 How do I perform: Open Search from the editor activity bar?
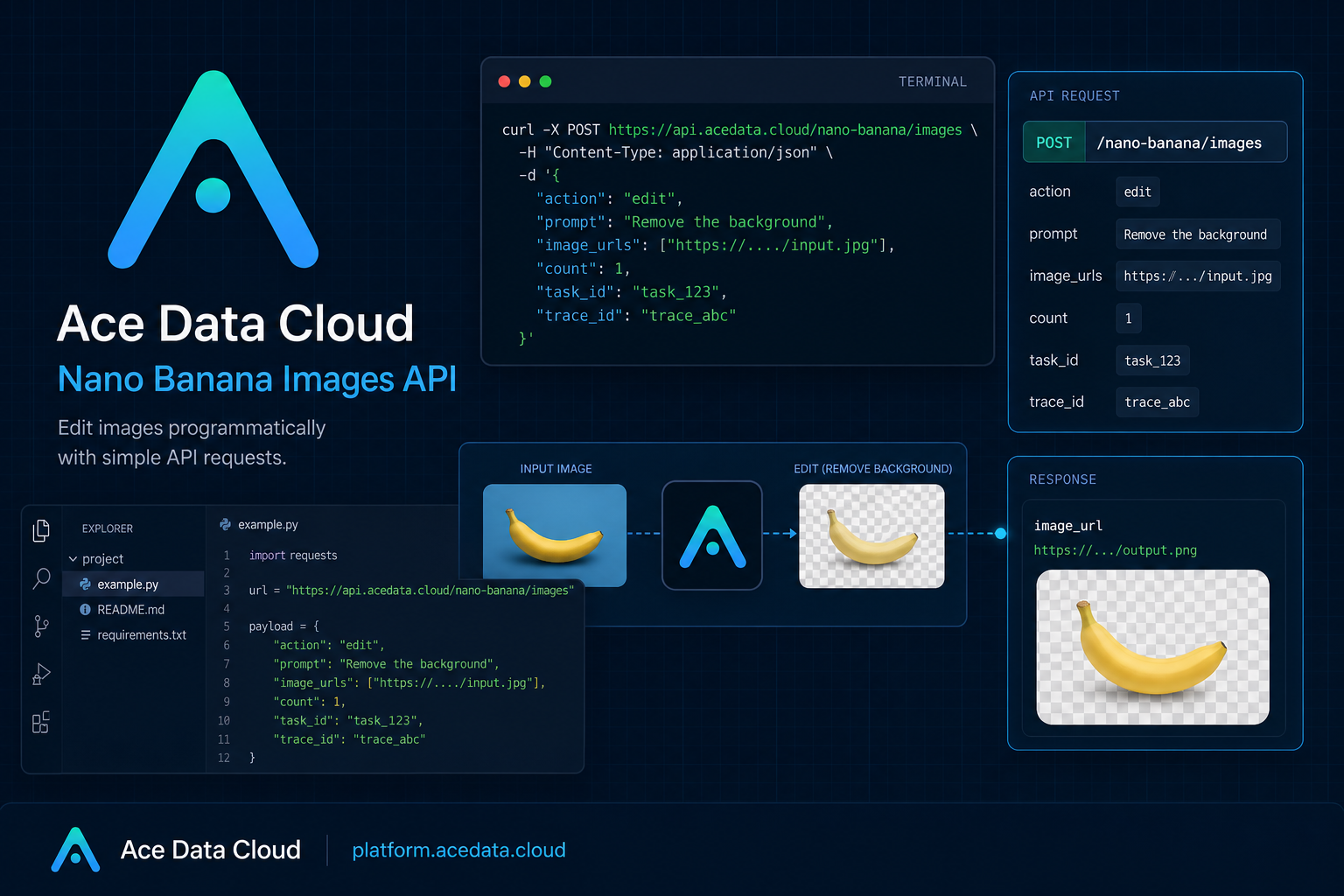[x=41, y=578]
